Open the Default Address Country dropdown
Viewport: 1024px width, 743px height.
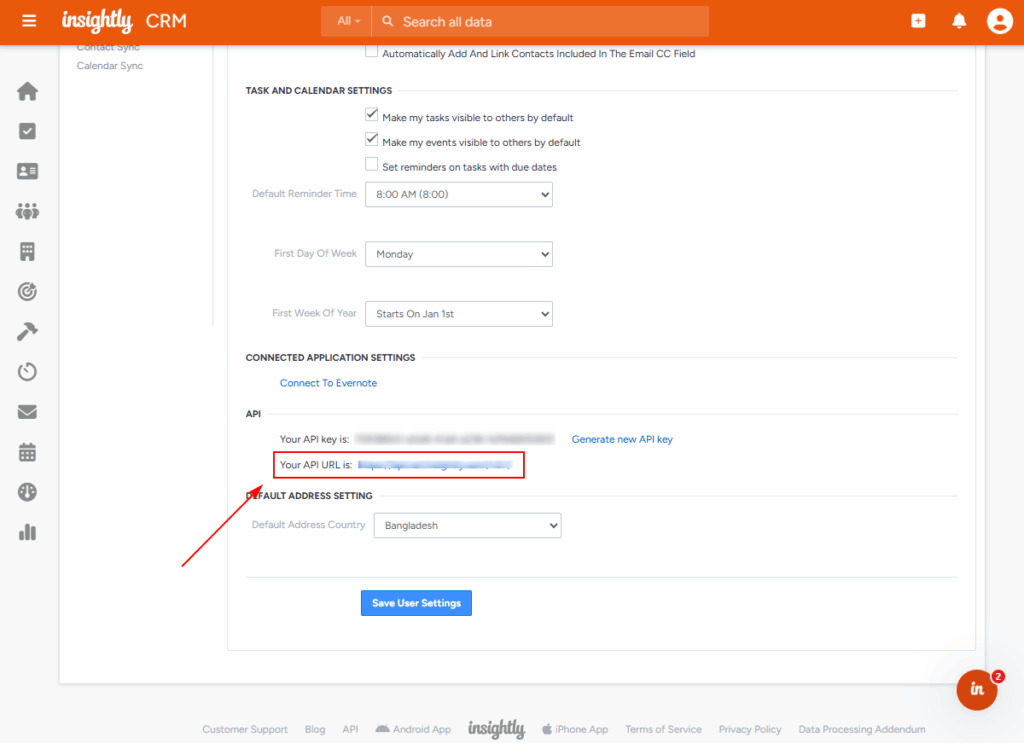[466, 525]
